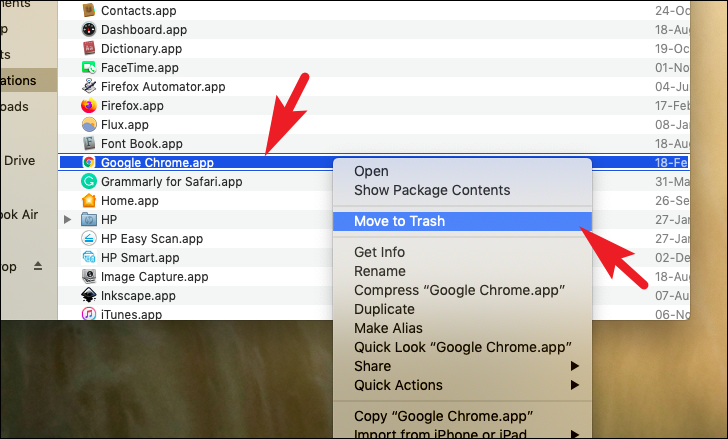Select the Dictionary.app file name
This screenshot has width=728, height=439.
[x=142, y=49]
